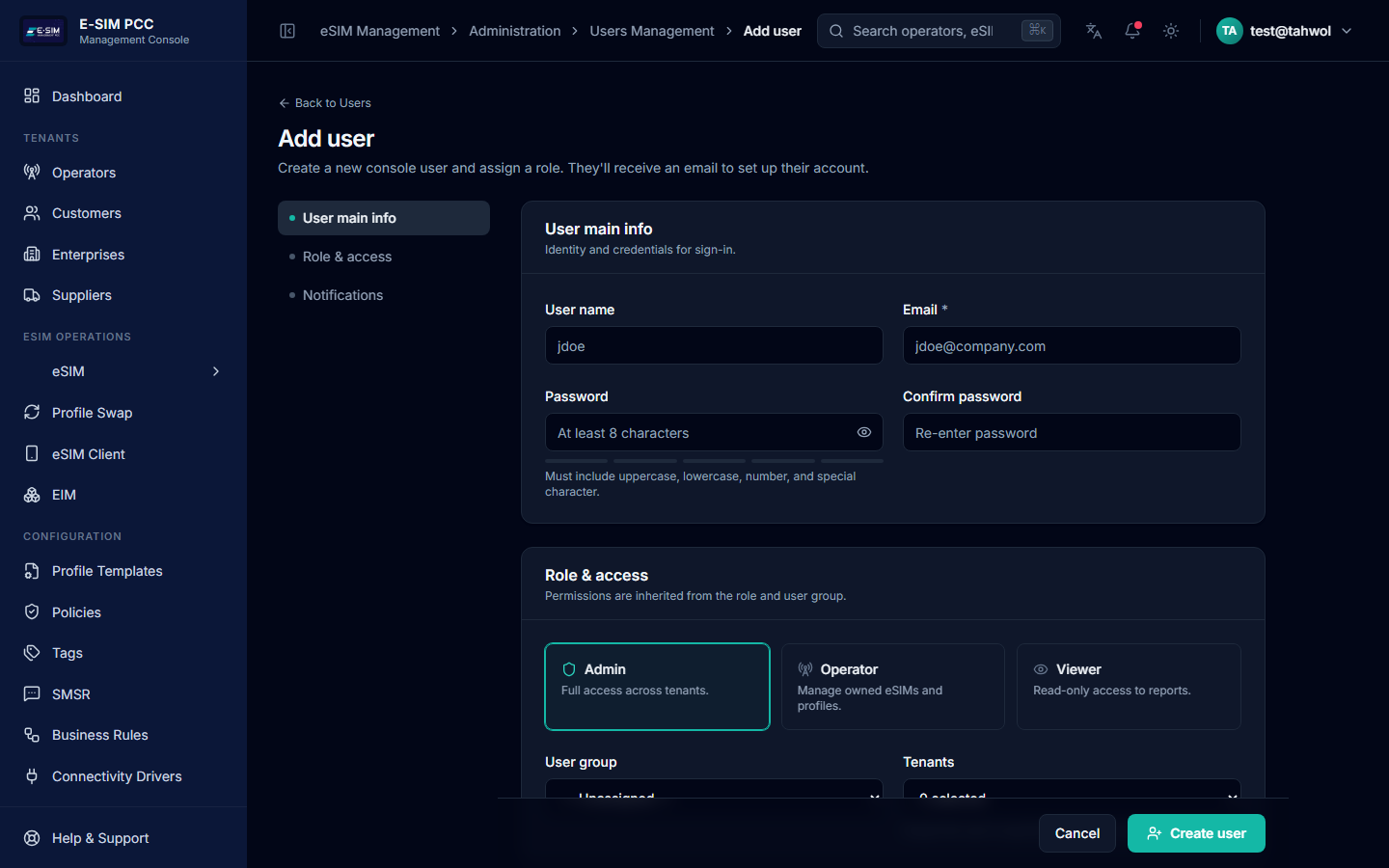Open notifications bell icon
The height and width of the screenshot is (868, 1389).
coord(1132,31)
